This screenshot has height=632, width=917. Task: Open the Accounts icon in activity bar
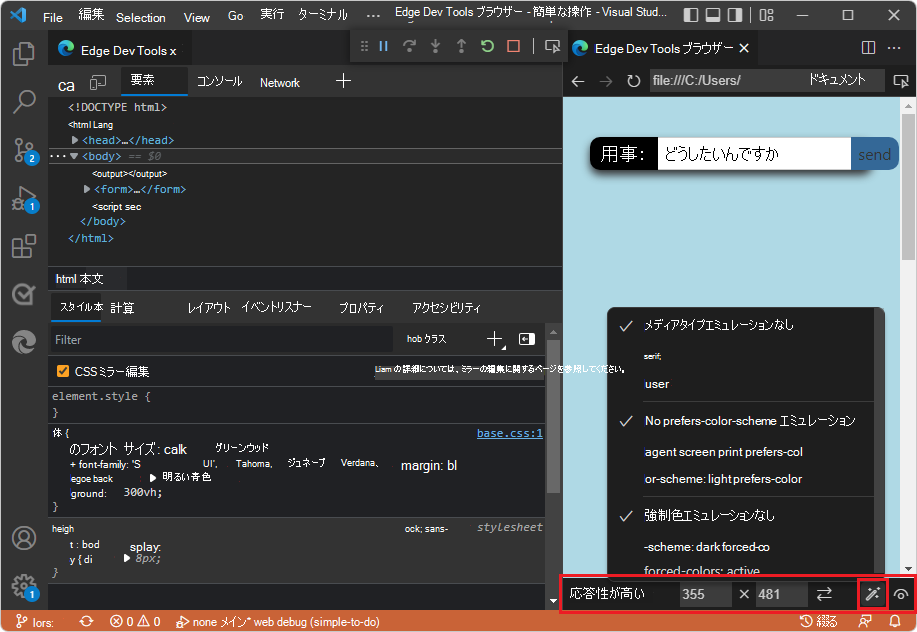pos(23,538)
